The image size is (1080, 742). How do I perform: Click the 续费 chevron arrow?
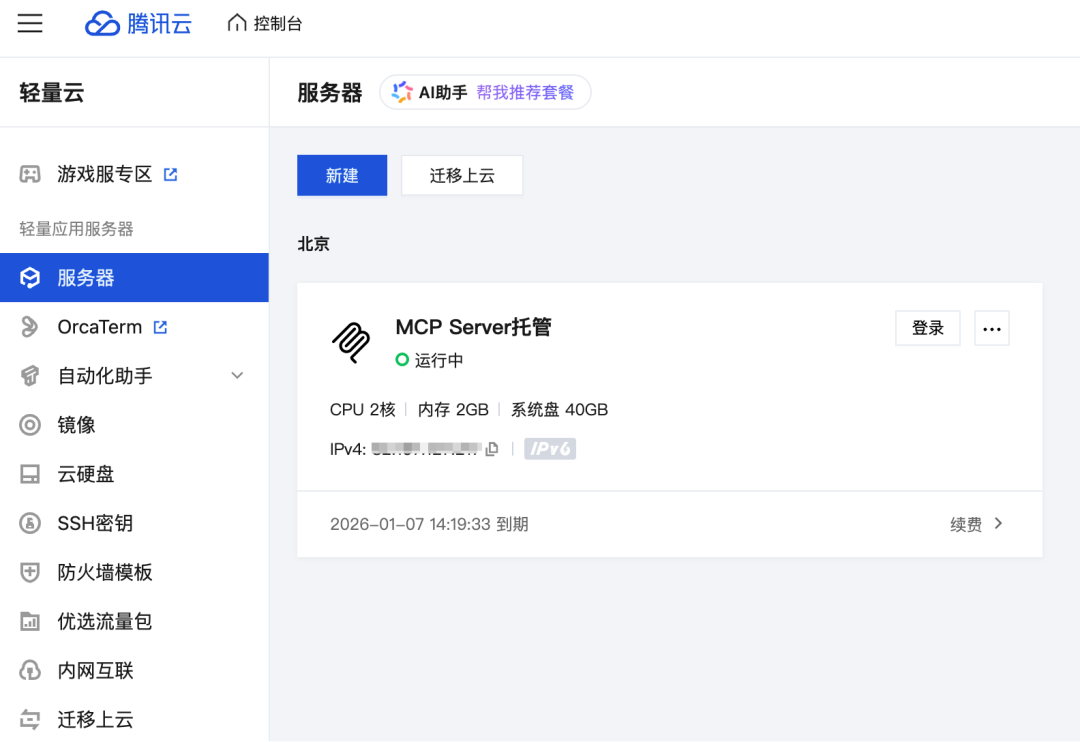[998, 524]
